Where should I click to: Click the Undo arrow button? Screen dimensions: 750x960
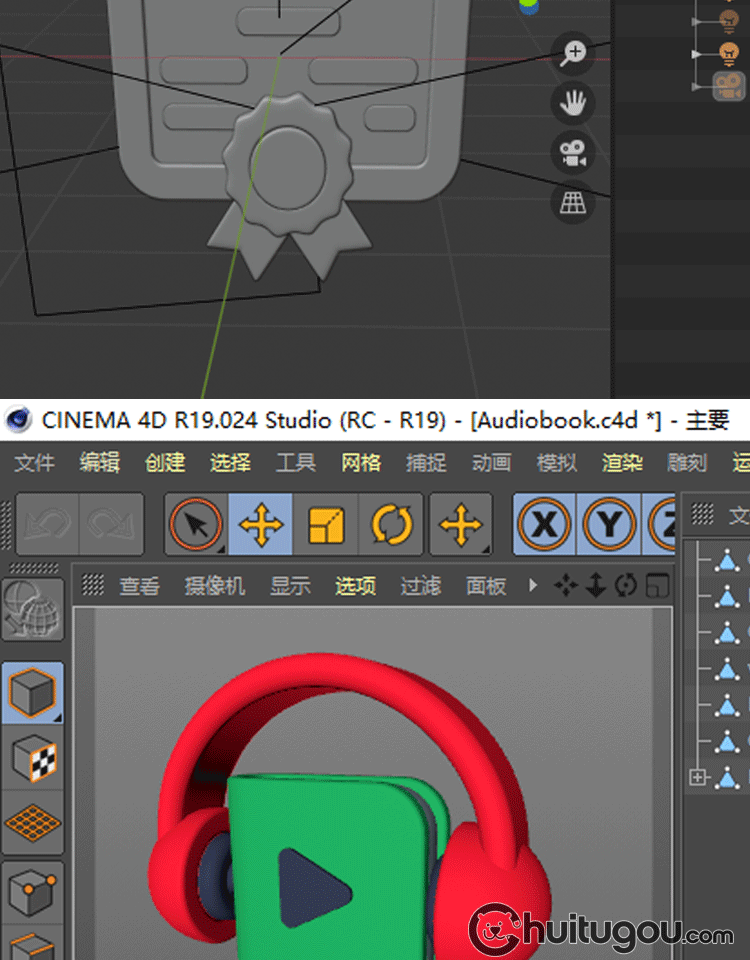pyautogui.click(x=48, y=525)
